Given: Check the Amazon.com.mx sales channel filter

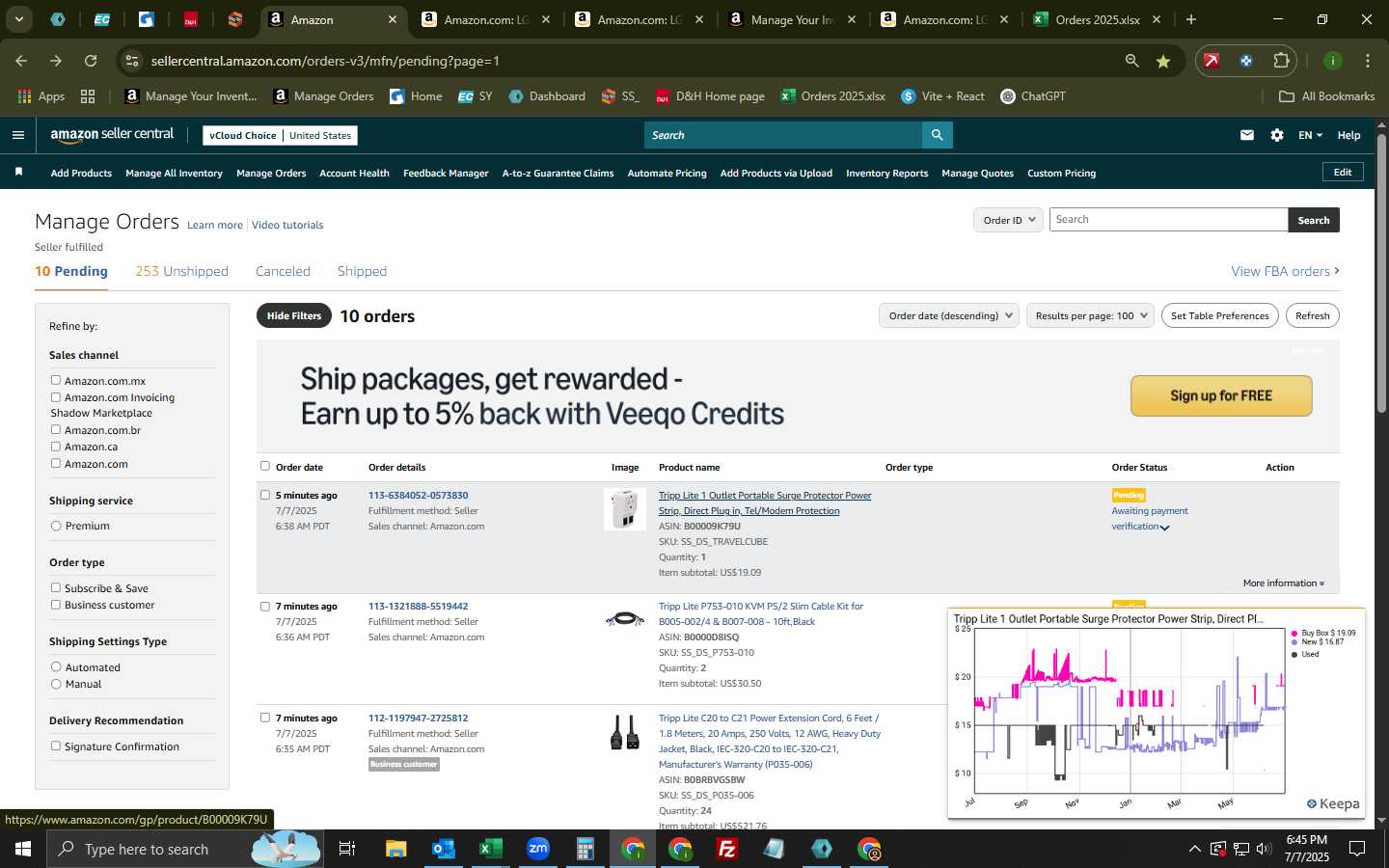Looking at the screenshot, I should tap(56, 380).
